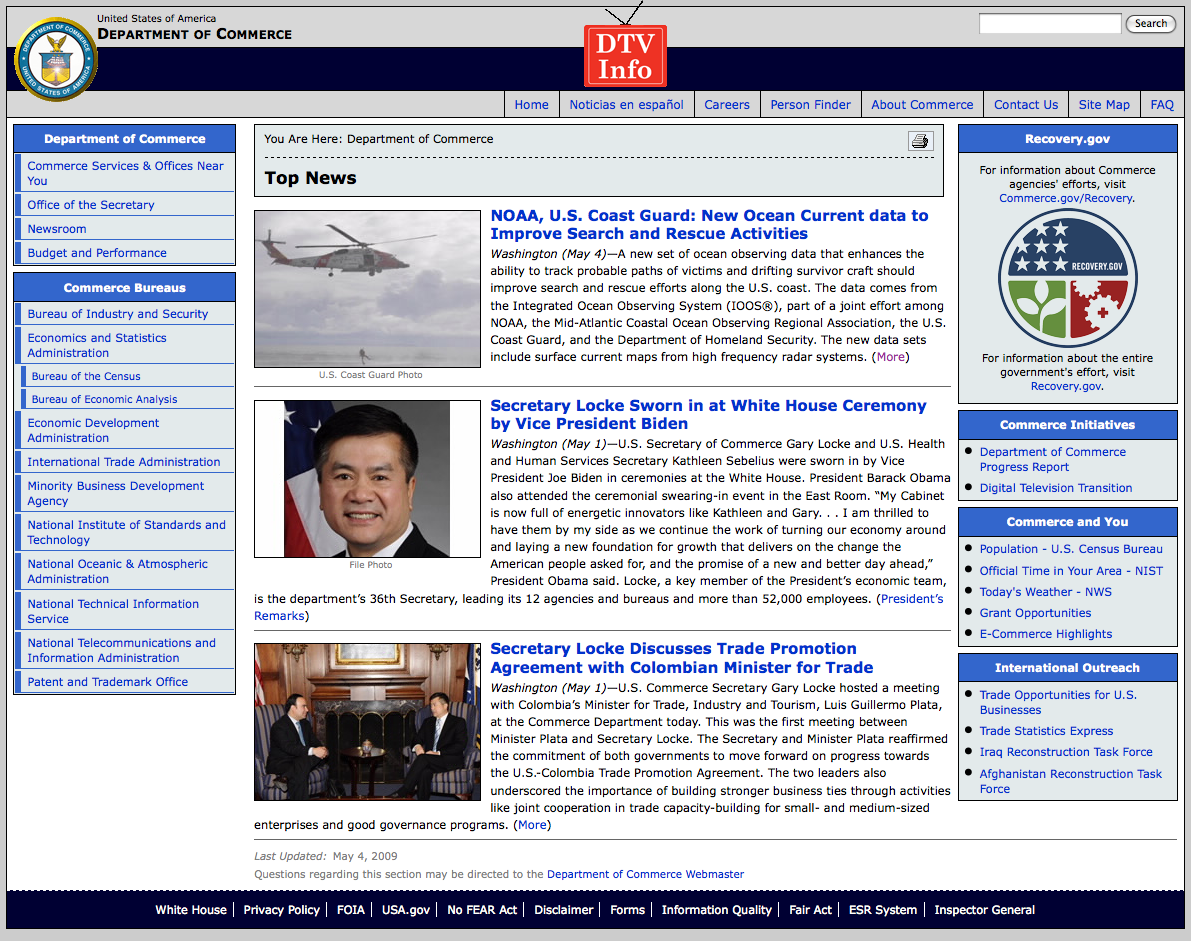Open International Trade Administration link

coord(124,462)
